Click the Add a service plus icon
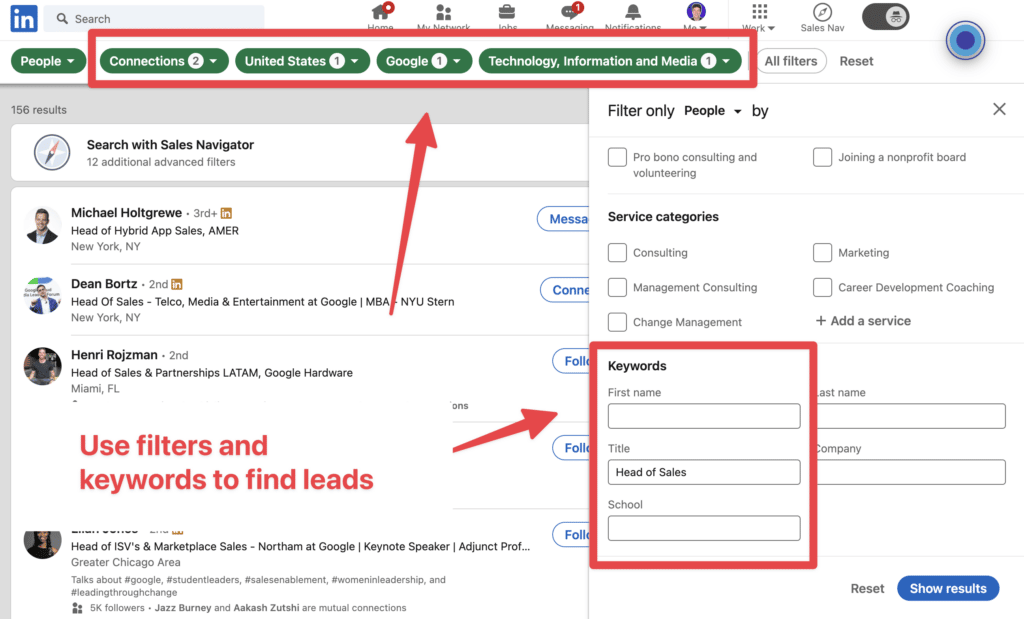Viewport: 1024px width, 619px height. click(821, 321)
